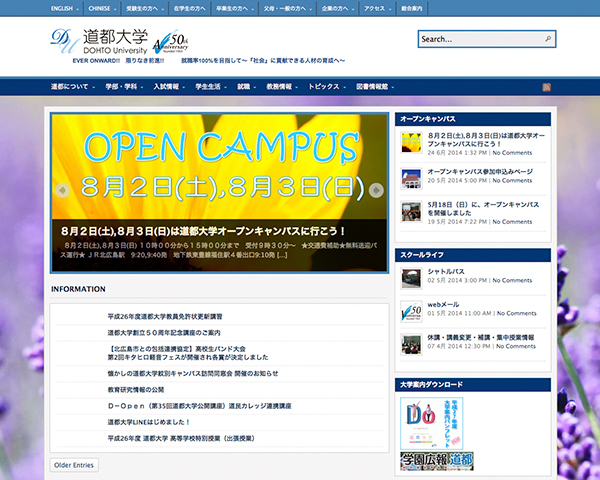Advance slider with the next arrow
Image resolution: width=600 pixels, height=480 pixels.
pyautogui.click(x=377, y=189)
